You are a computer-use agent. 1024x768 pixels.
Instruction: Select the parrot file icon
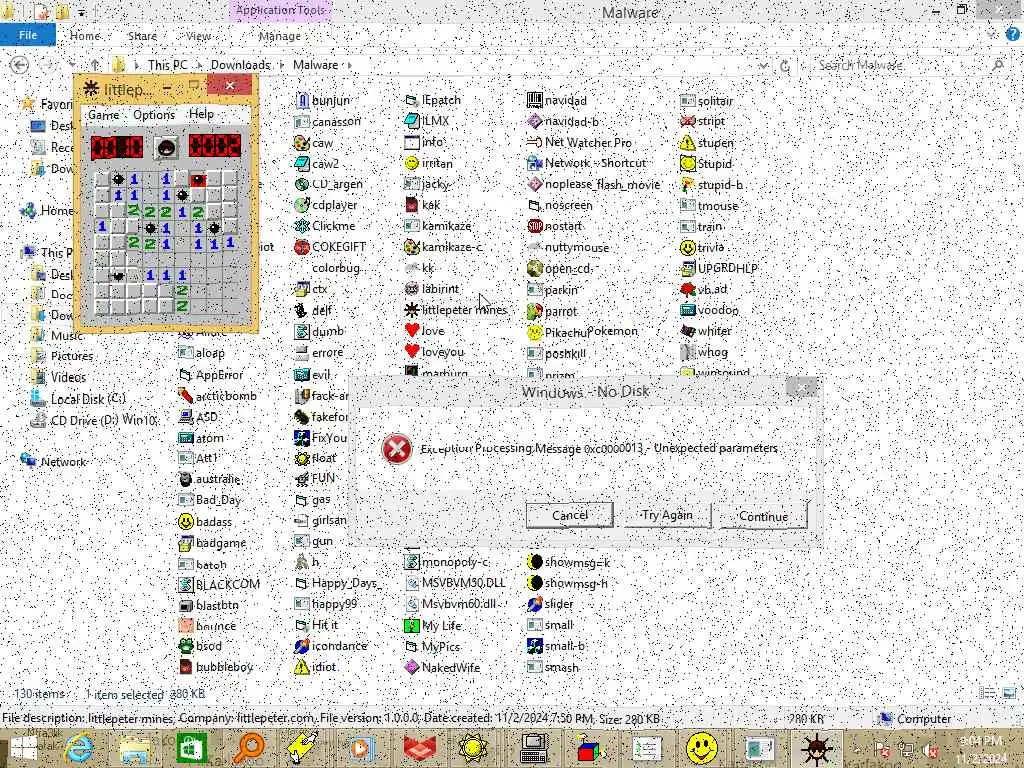(535, 312)
